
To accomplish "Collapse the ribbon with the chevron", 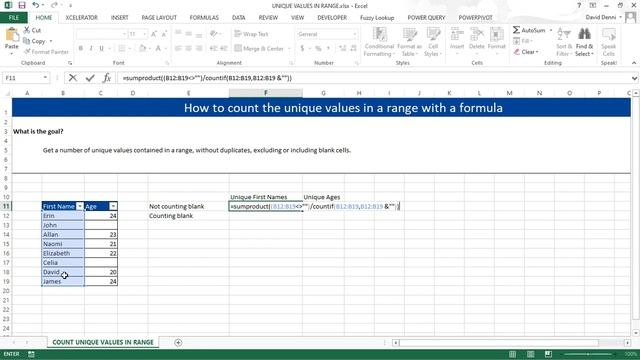I will point(633,63).
